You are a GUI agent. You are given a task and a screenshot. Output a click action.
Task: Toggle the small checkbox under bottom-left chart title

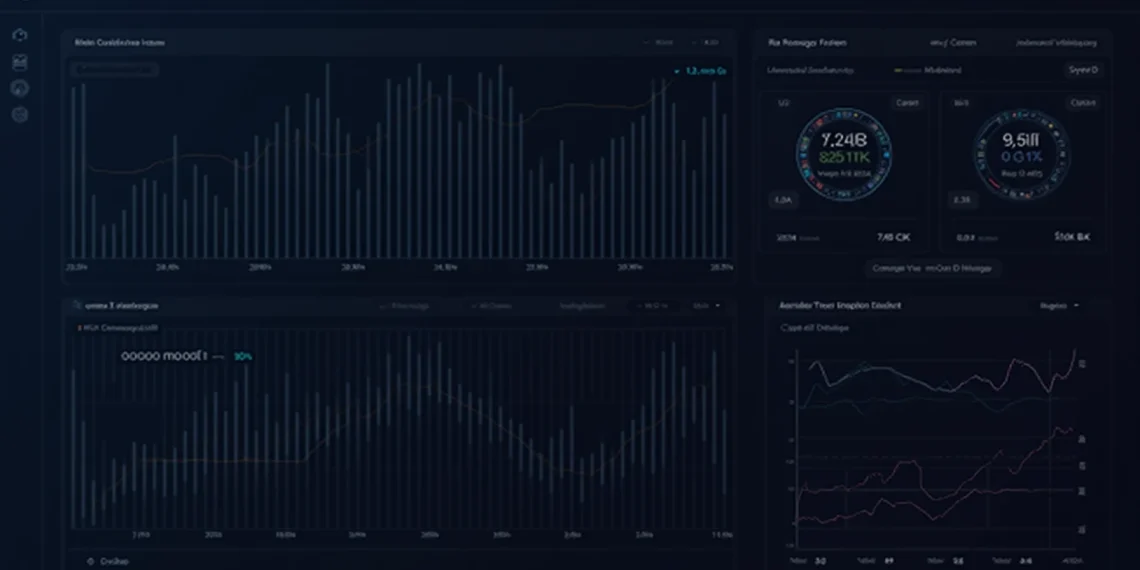[x=80, y=327]
